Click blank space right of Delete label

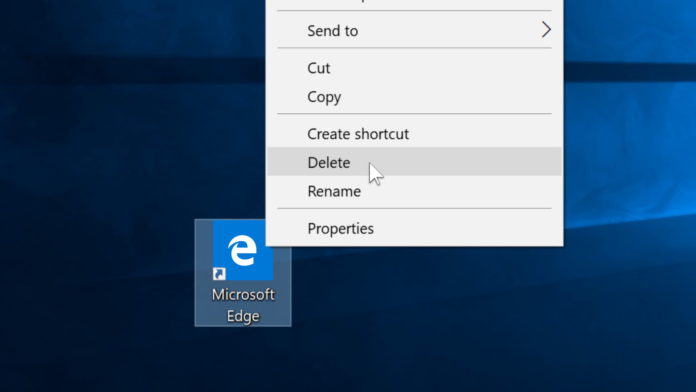(466, 162)
